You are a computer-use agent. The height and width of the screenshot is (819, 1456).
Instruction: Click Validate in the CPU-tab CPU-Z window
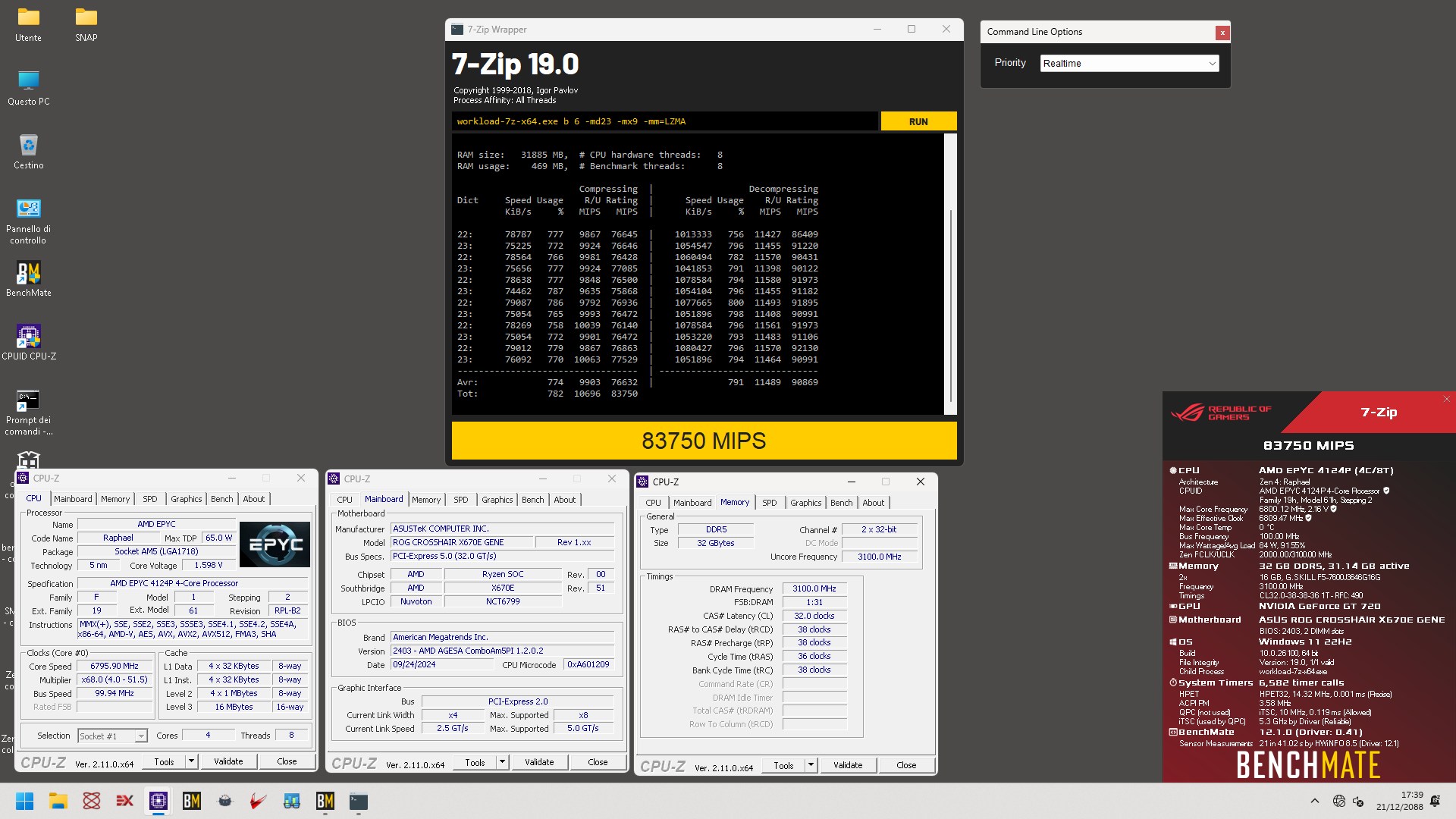[228, 761]
